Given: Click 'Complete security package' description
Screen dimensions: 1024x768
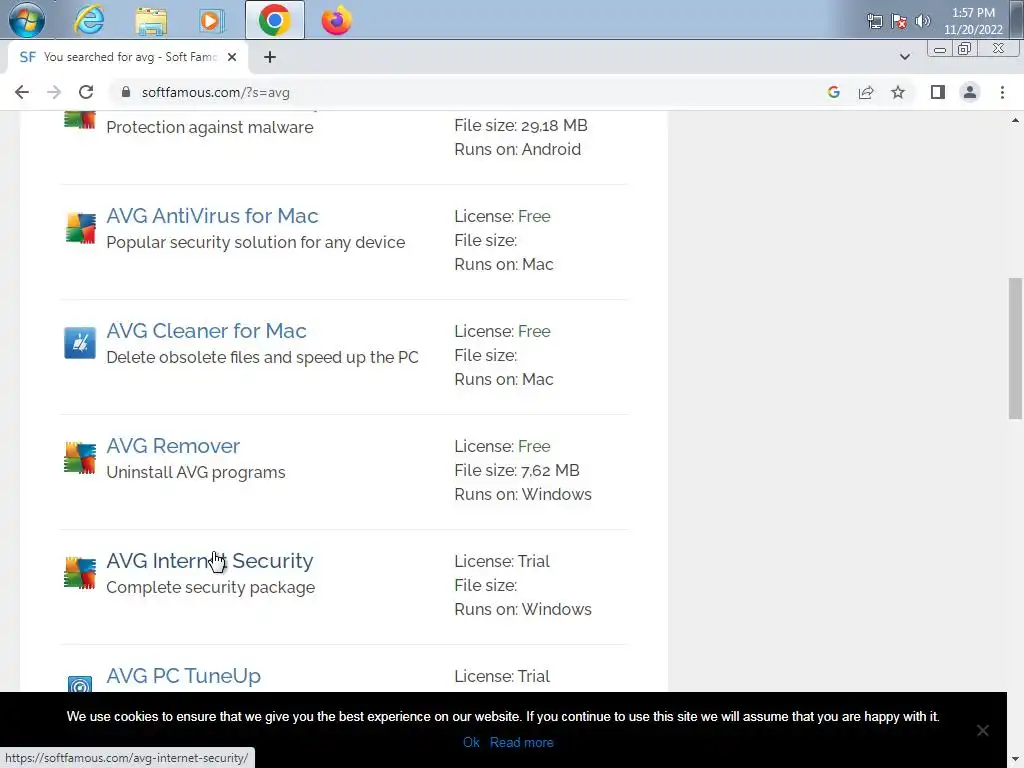Looking at the screenshot, I should pos(210,587).
